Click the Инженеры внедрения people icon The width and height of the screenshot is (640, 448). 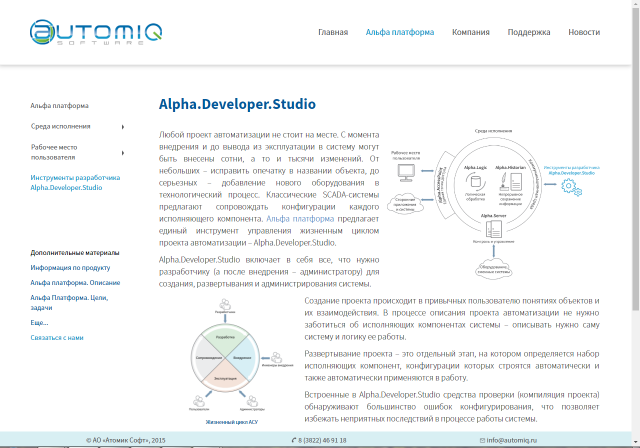click(x=276, y=358)
